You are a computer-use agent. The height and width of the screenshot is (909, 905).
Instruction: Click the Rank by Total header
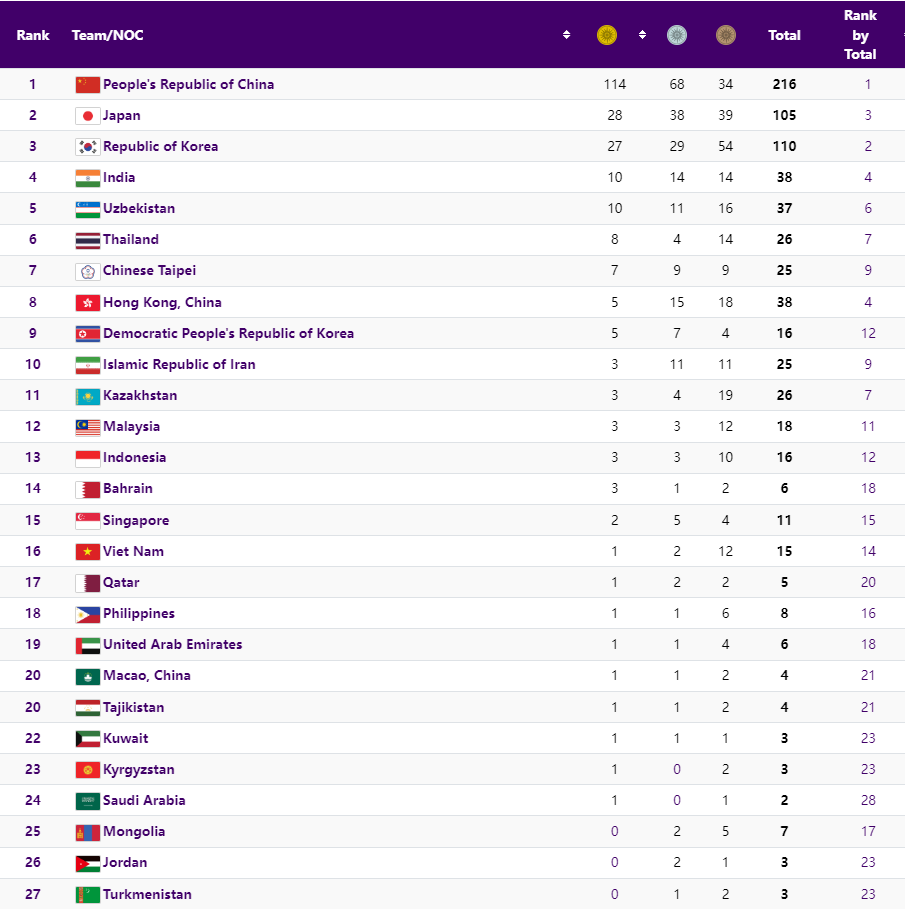tap(860, 35)
